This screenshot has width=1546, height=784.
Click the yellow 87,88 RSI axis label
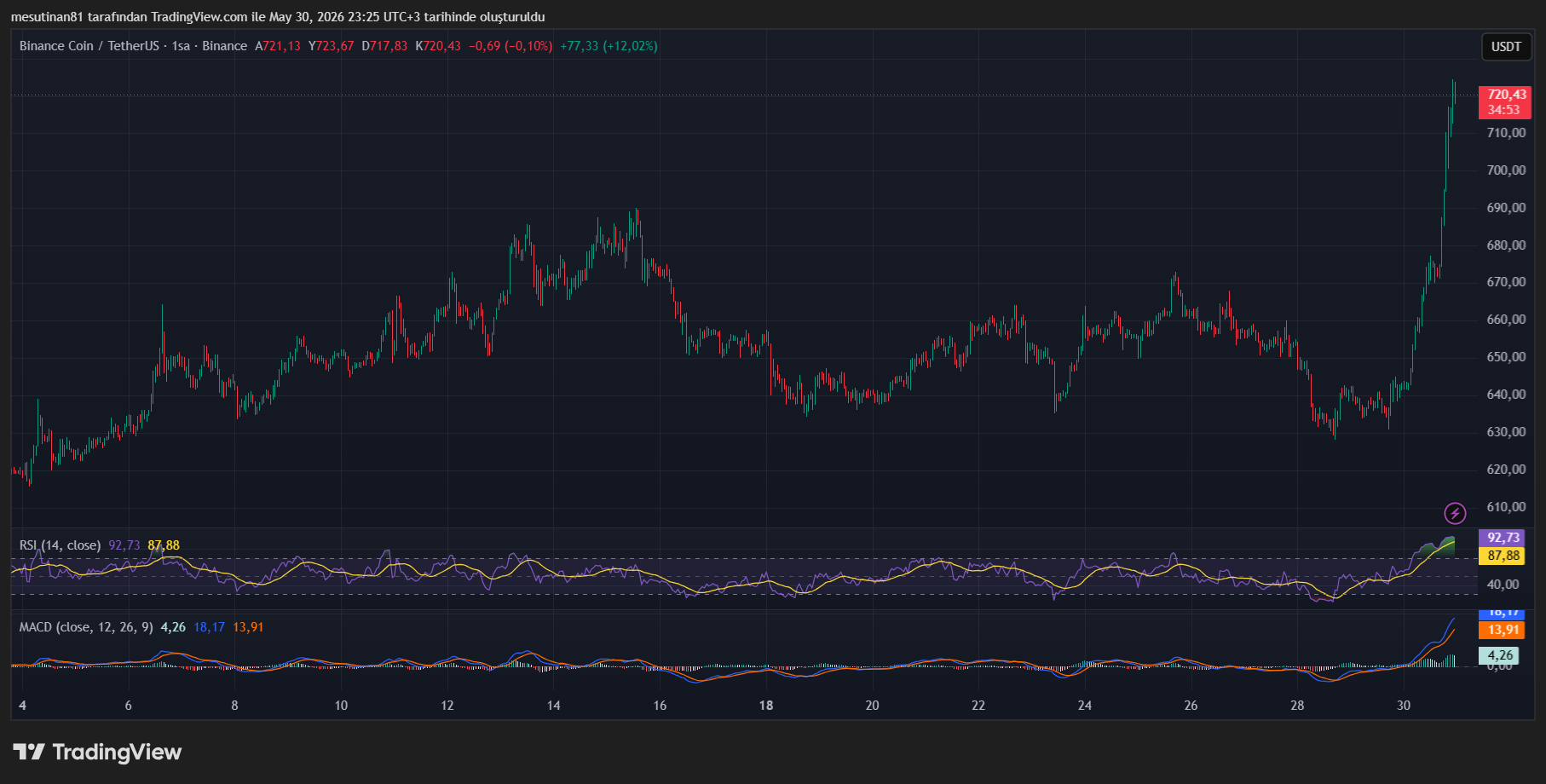click(1503, 556)
